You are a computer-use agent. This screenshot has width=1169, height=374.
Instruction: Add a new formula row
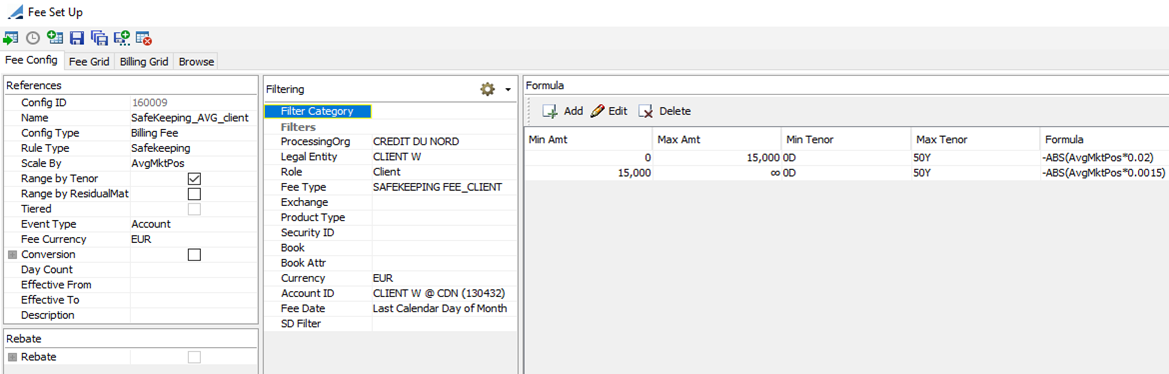tap(563, 111)
